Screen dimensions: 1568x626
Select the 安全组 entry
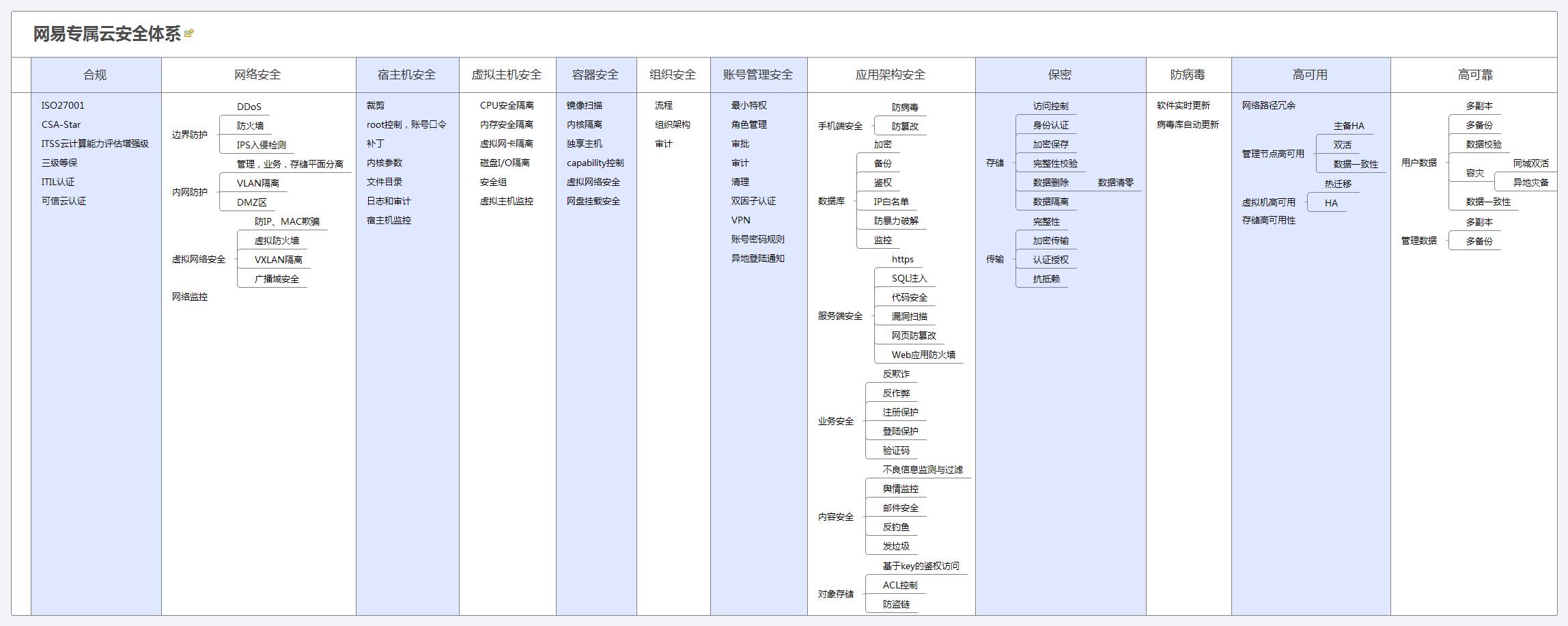(x=493, y=182)
